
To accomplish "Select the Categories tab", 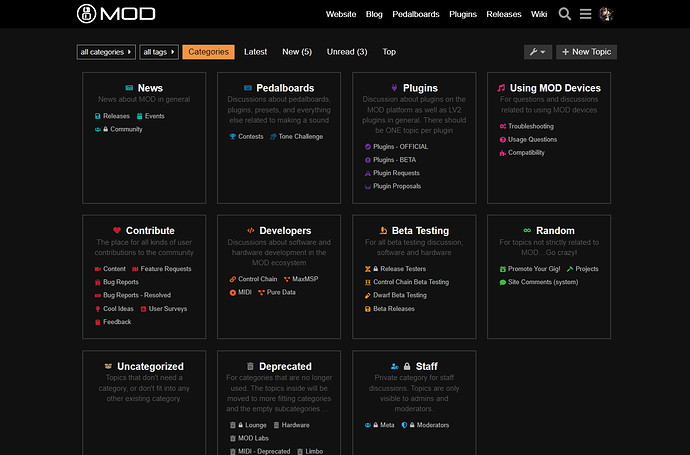I will click(209, 52).
